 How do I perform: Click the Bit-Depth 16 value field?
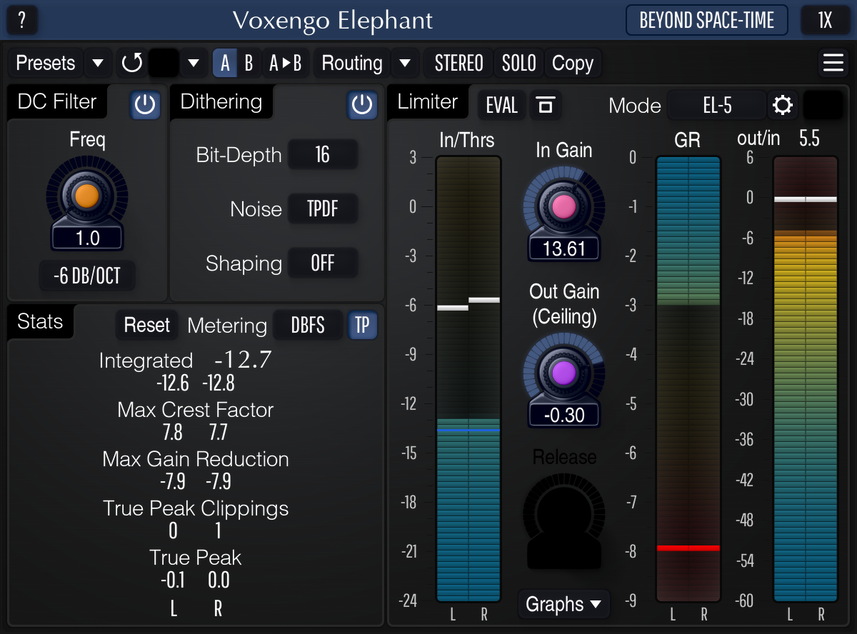[322, 155]
